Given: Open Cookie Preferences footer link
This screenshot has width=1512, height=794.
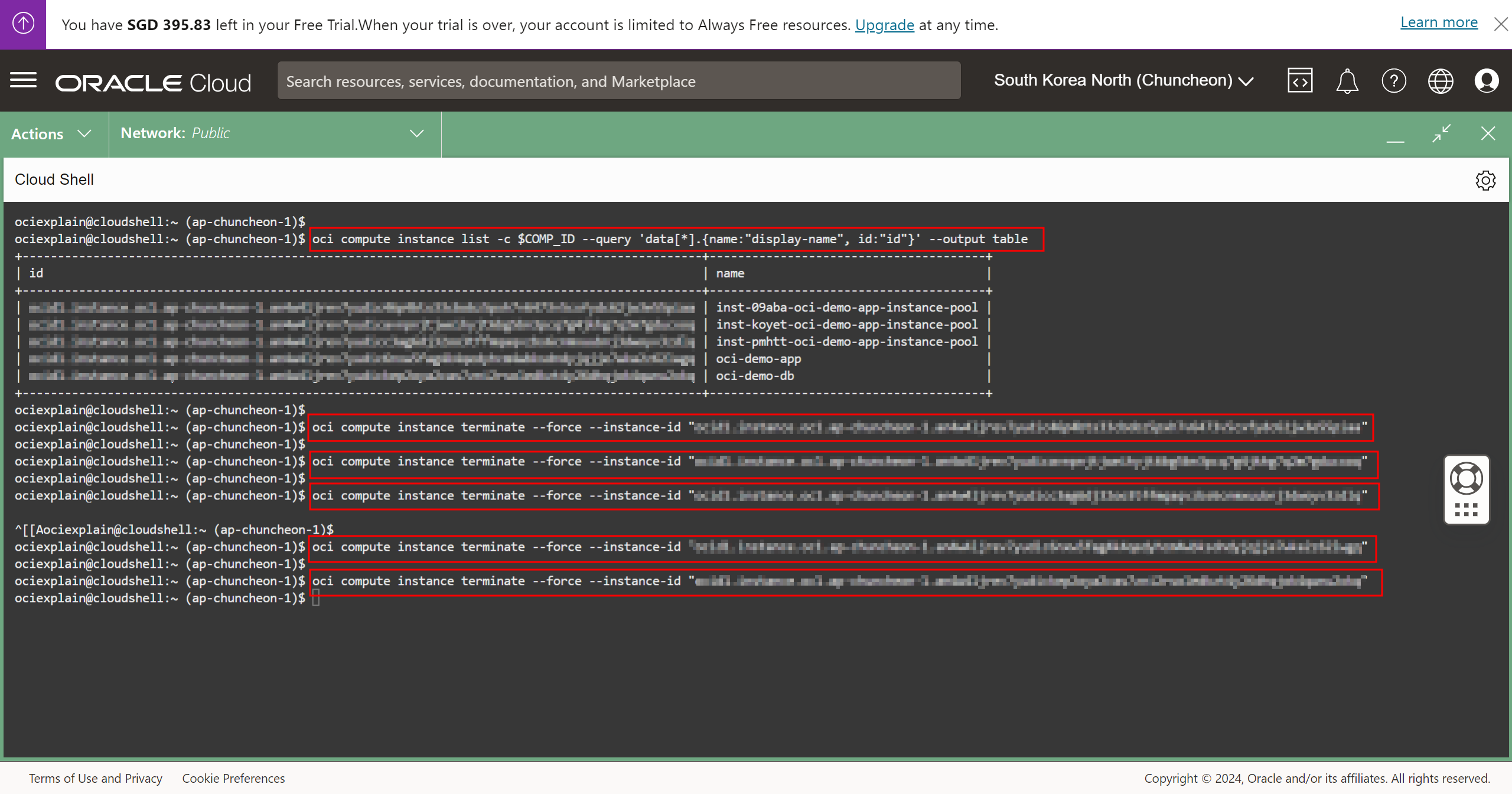Looking at the screenshot, I should [233, 778].
